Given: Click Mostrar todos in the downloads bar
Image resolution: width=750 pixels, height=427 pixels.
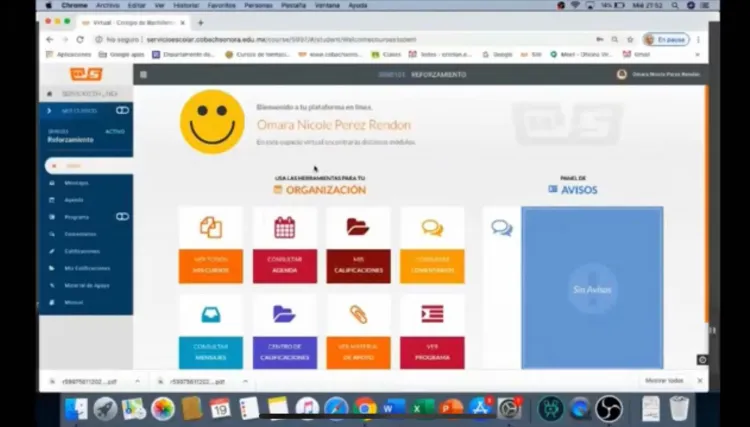Looking at the screenshot, I should pos(664,381).
